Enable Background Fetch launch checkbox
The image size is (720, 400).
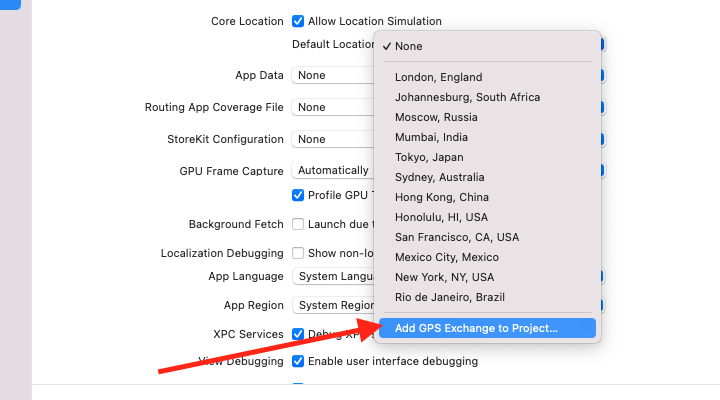click(298, 225)
